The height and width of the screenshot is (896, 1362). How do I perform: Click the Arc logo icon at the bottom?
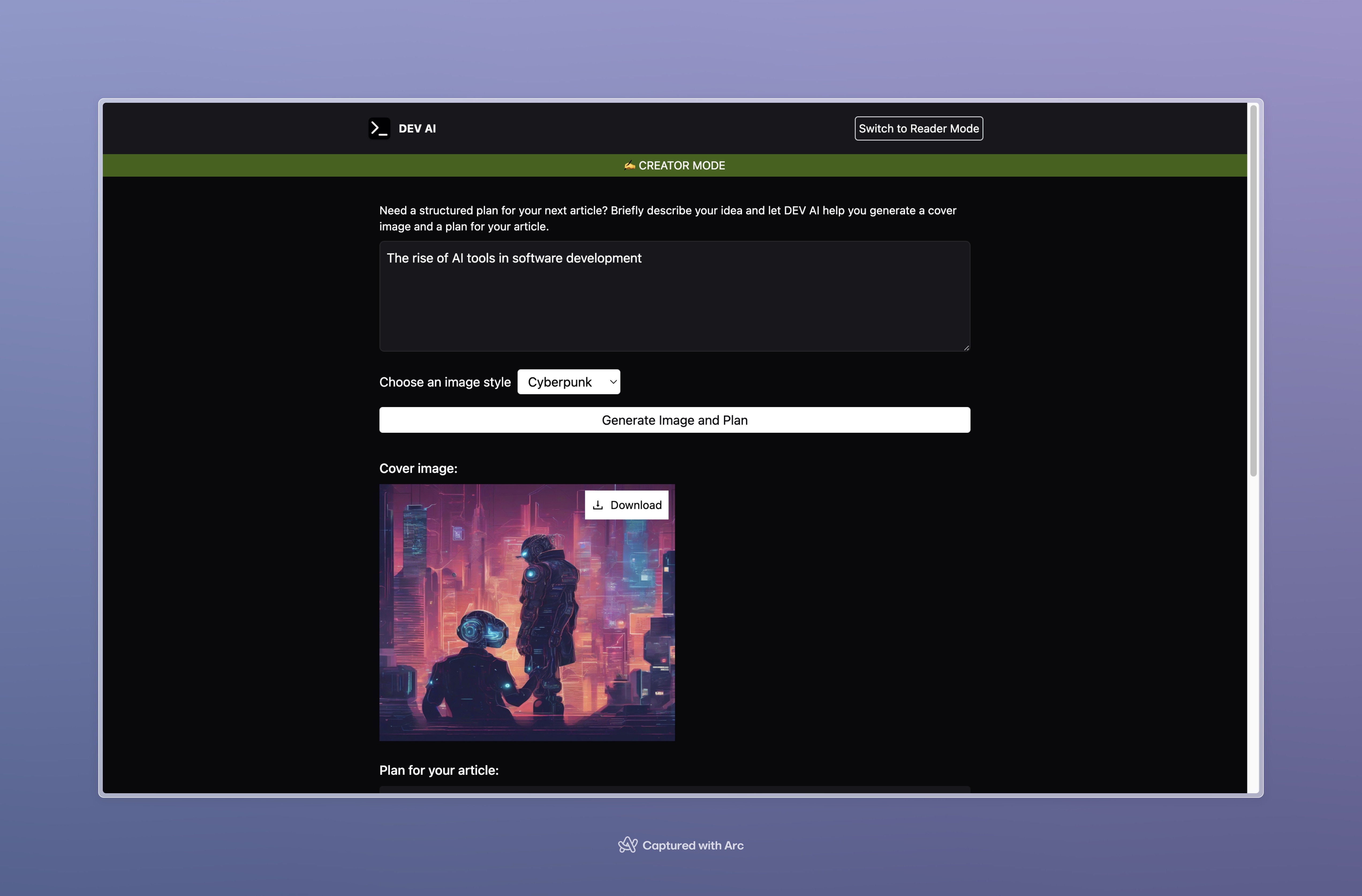627,845
